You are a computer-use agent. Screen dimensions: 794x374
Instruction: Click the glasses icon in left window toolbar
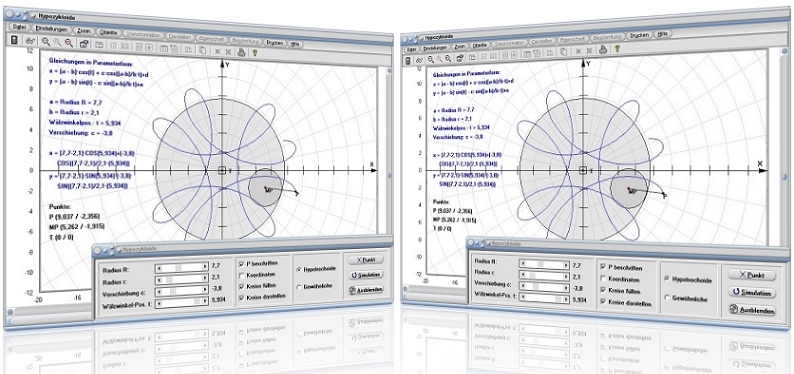point(30,41)
